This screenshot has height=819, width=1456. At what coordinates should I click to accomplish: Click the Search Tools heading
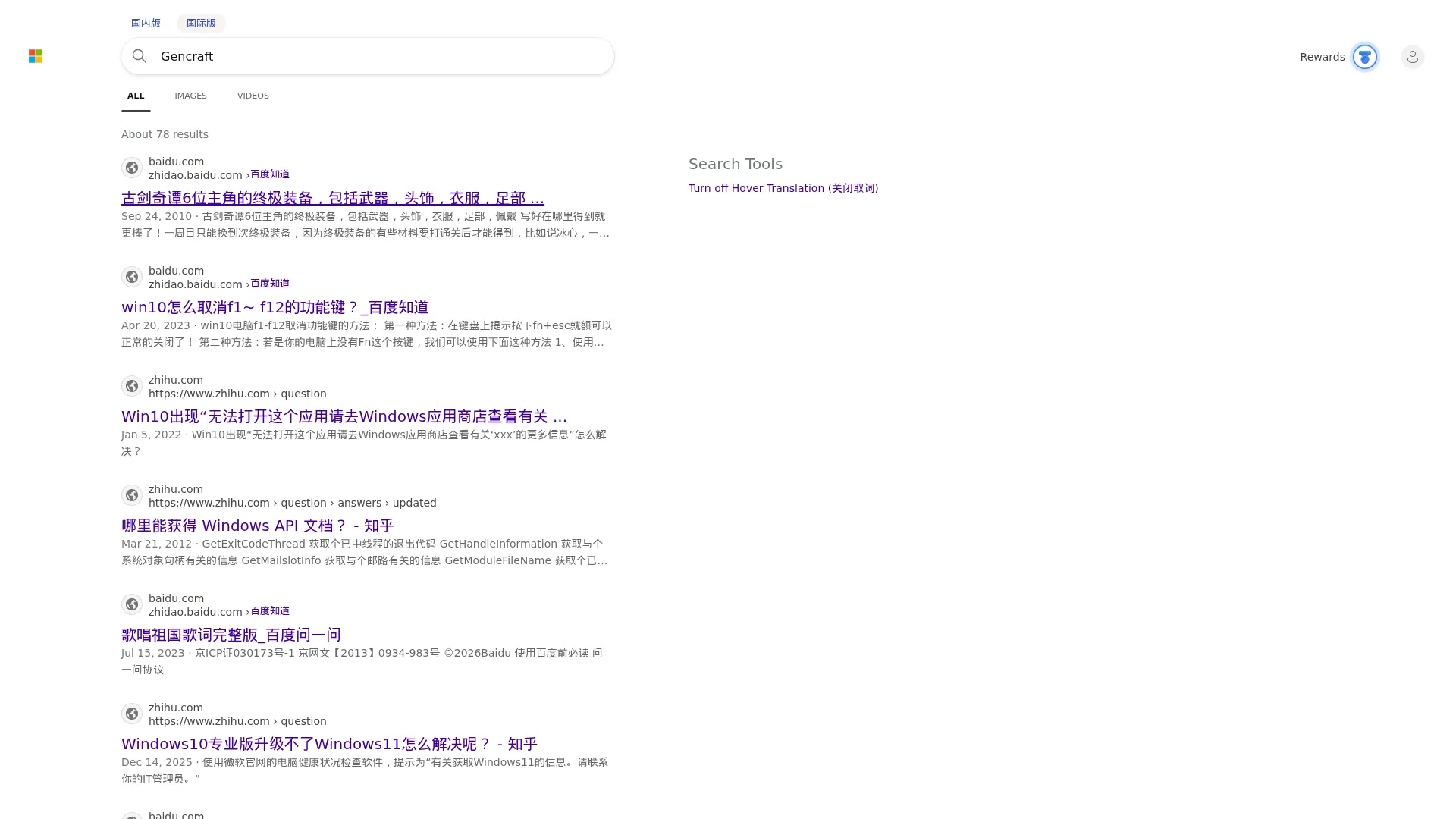point(736,164)
